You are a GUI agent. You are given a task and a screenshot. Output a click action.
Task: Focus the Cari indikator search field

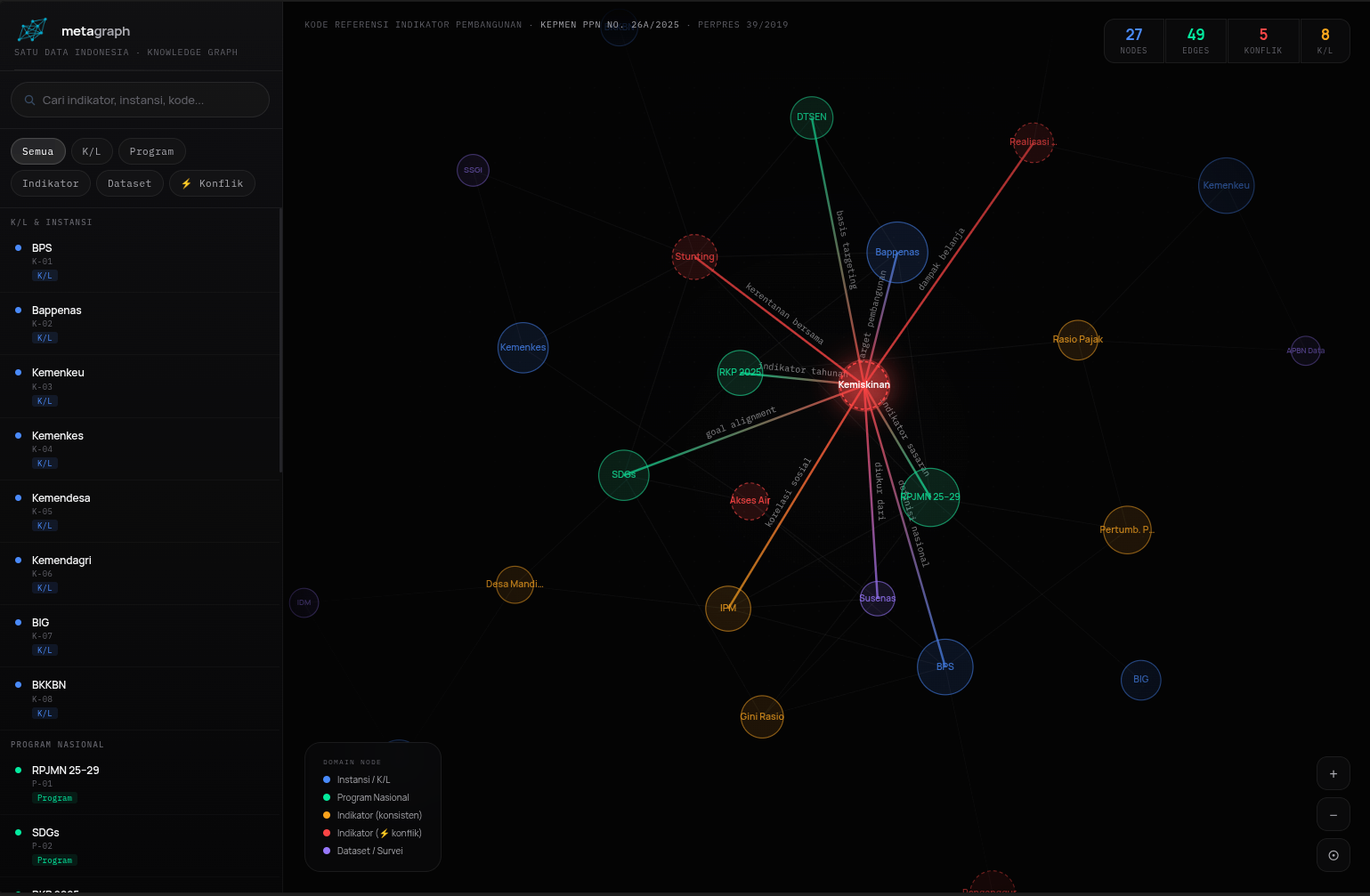140,100
